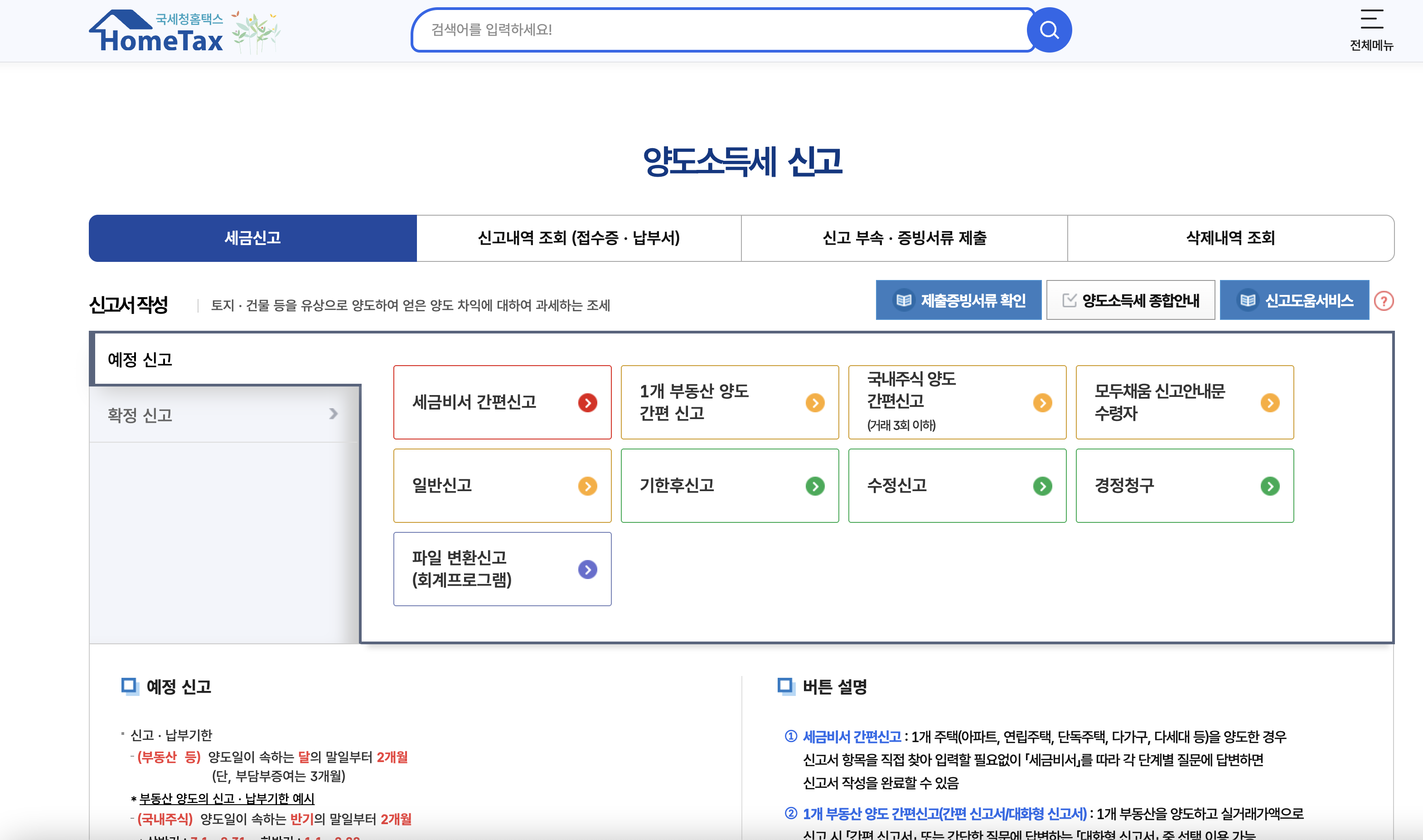
Task: Open 신고 부속·증빙서류 제출 tab
Action: coord(904,238)
